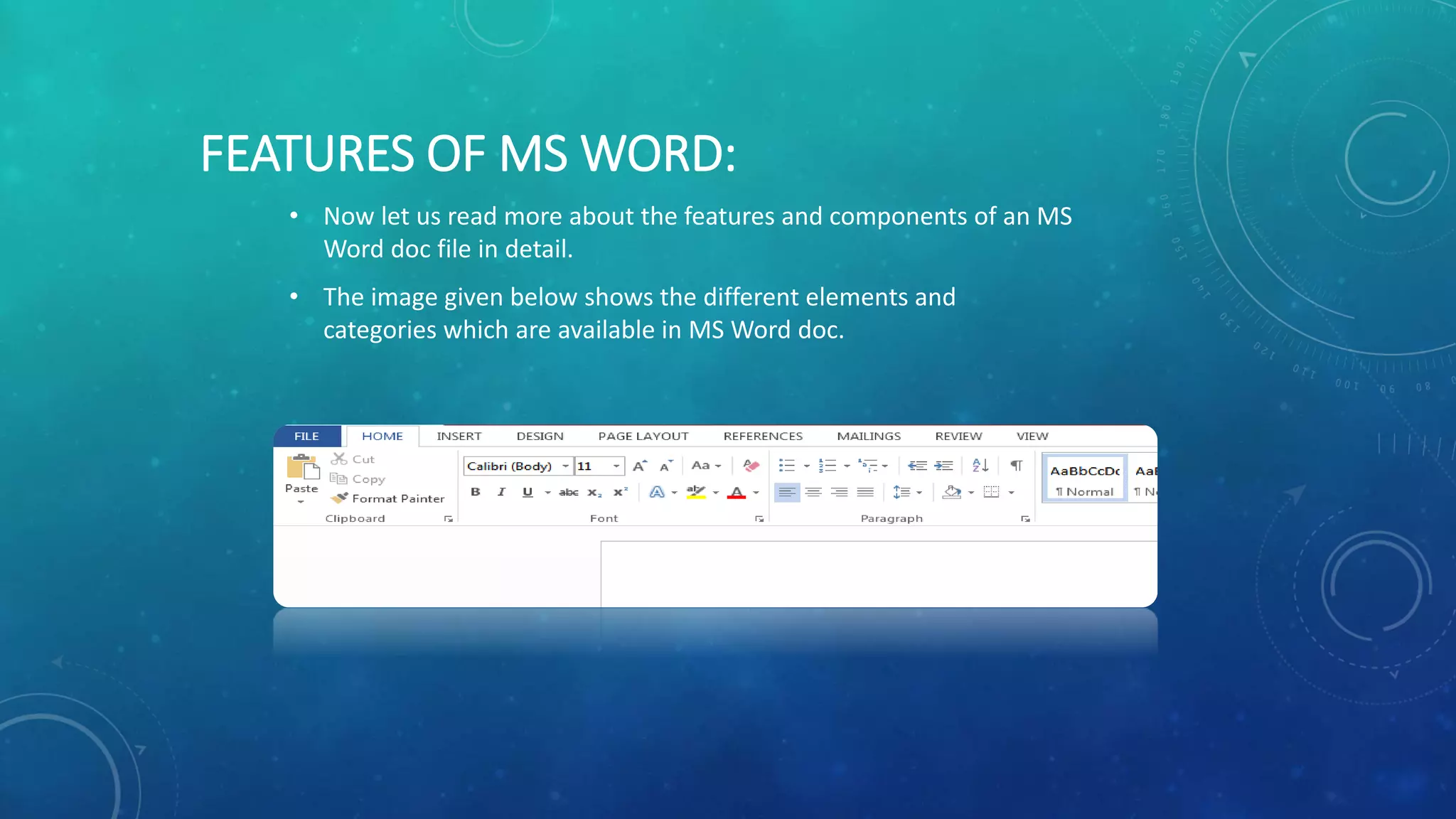Switch to the MAILINGS tab
Screen dimensions: 1456x819
(x=869, y=436)
